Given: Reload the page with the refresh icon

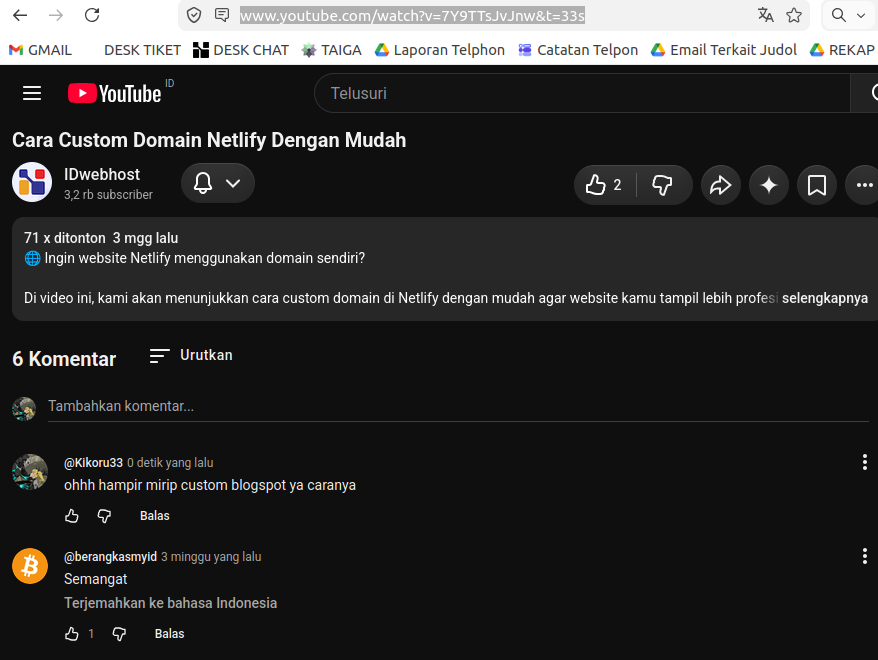Looking at the screenshot, I should pos(92,15).
